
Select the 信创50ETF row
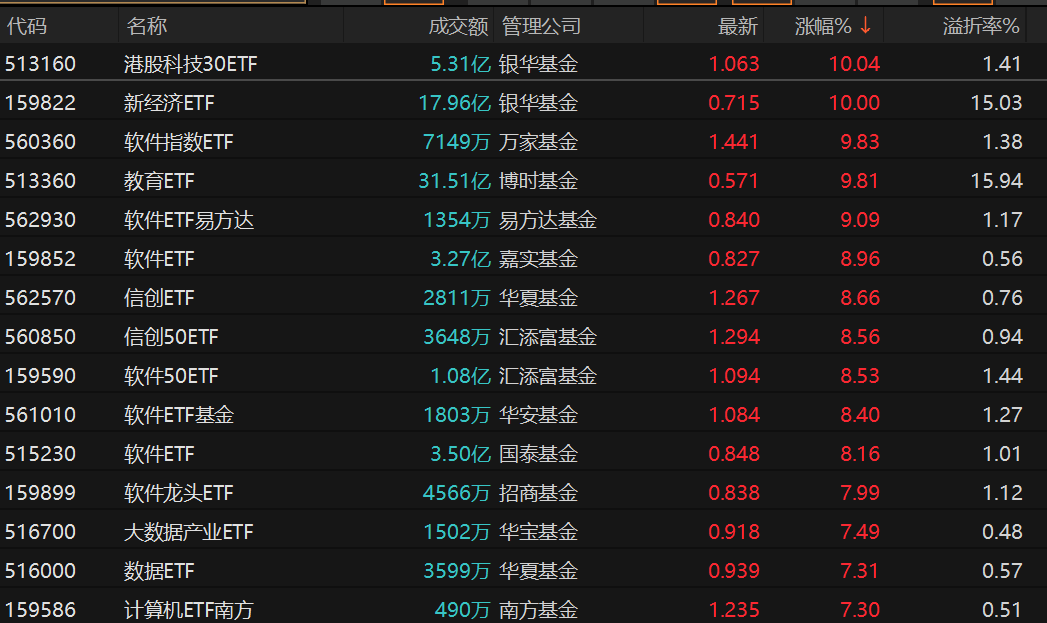[524, 337]
